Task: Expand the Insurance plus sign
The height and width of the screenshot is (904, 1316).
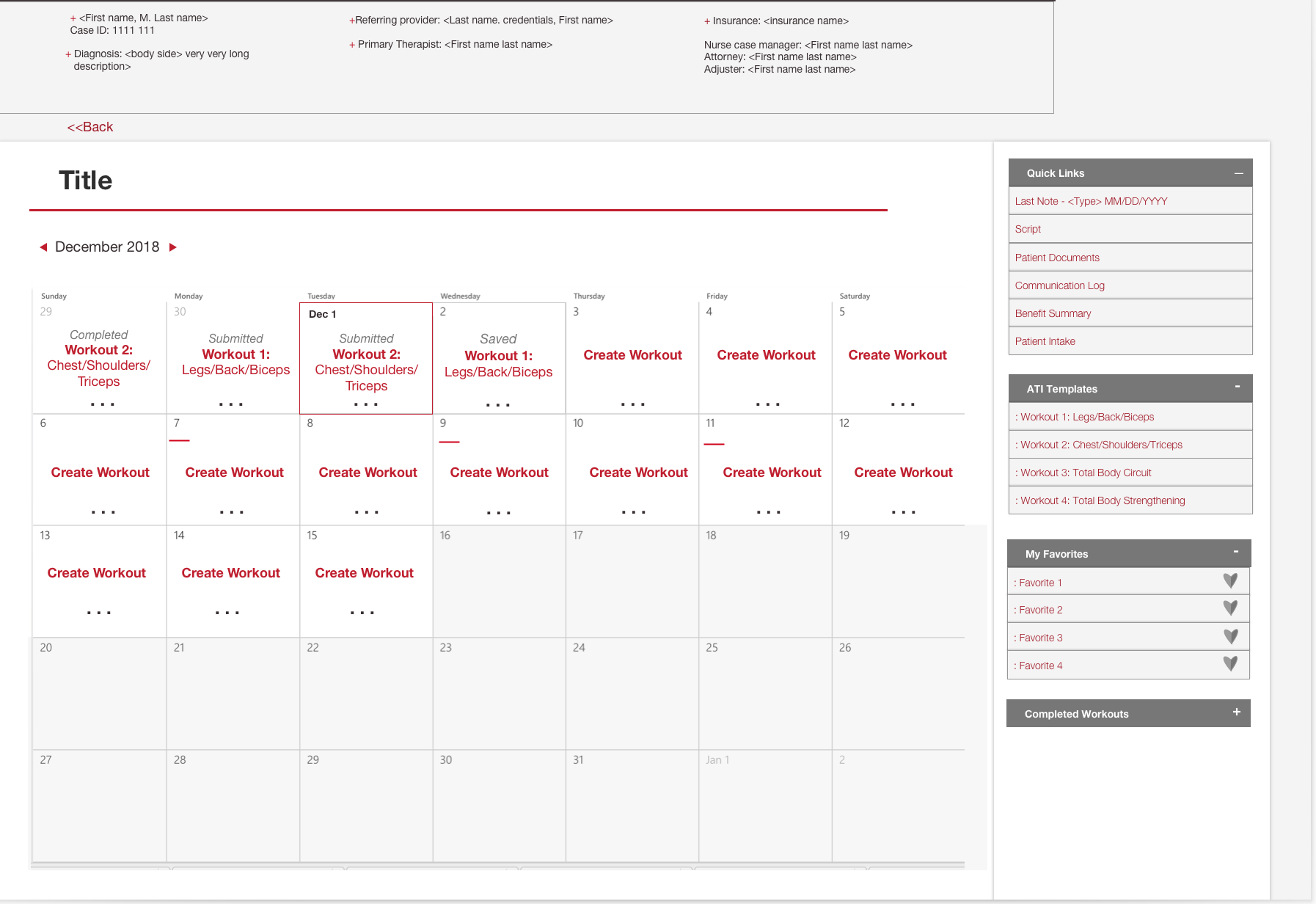Action: pyautogui.click(x=707, y=21)
